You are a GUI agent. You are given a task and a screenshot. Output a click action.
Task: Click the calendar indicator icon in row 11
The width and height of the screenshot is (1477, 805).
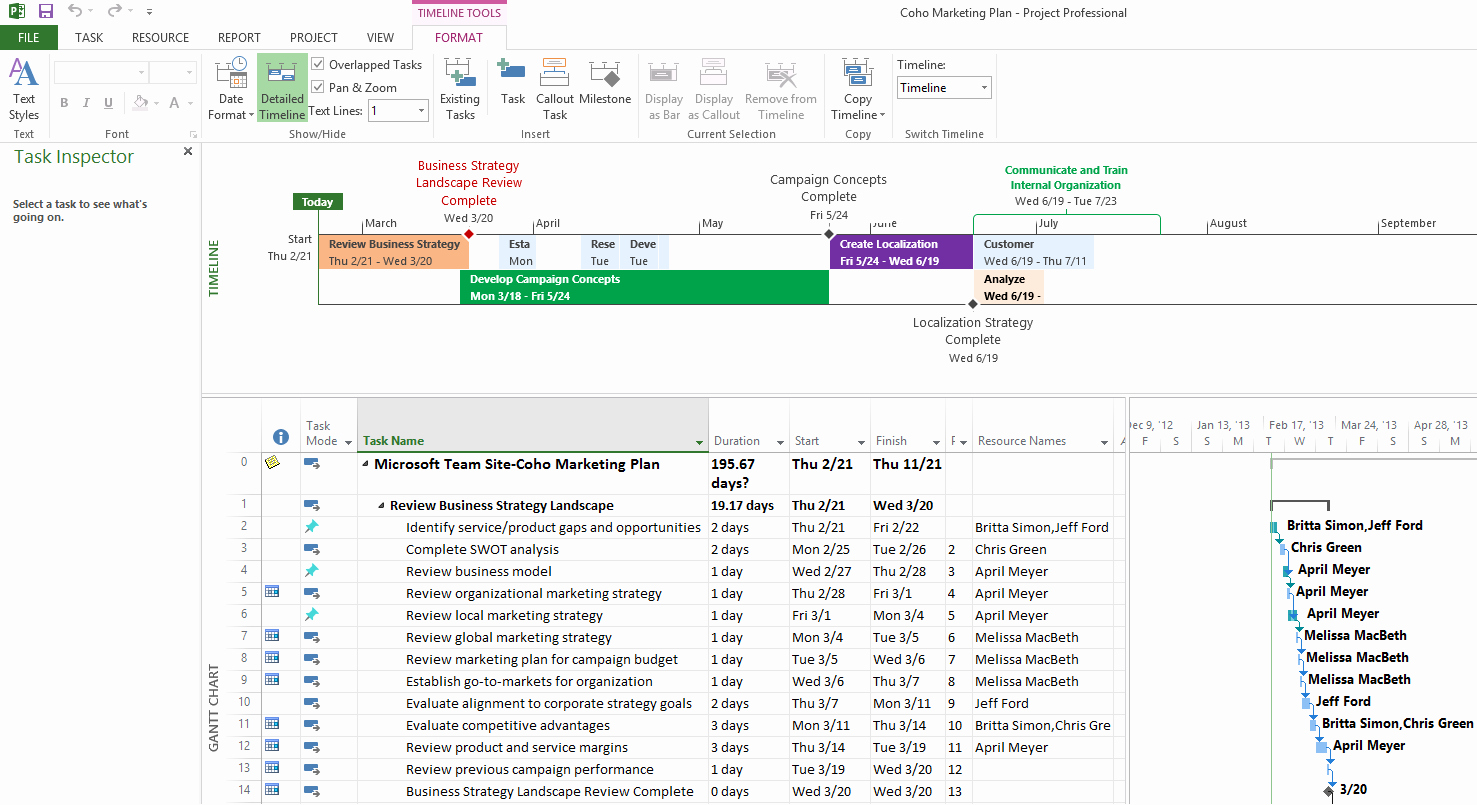click(x=272, y=724)
